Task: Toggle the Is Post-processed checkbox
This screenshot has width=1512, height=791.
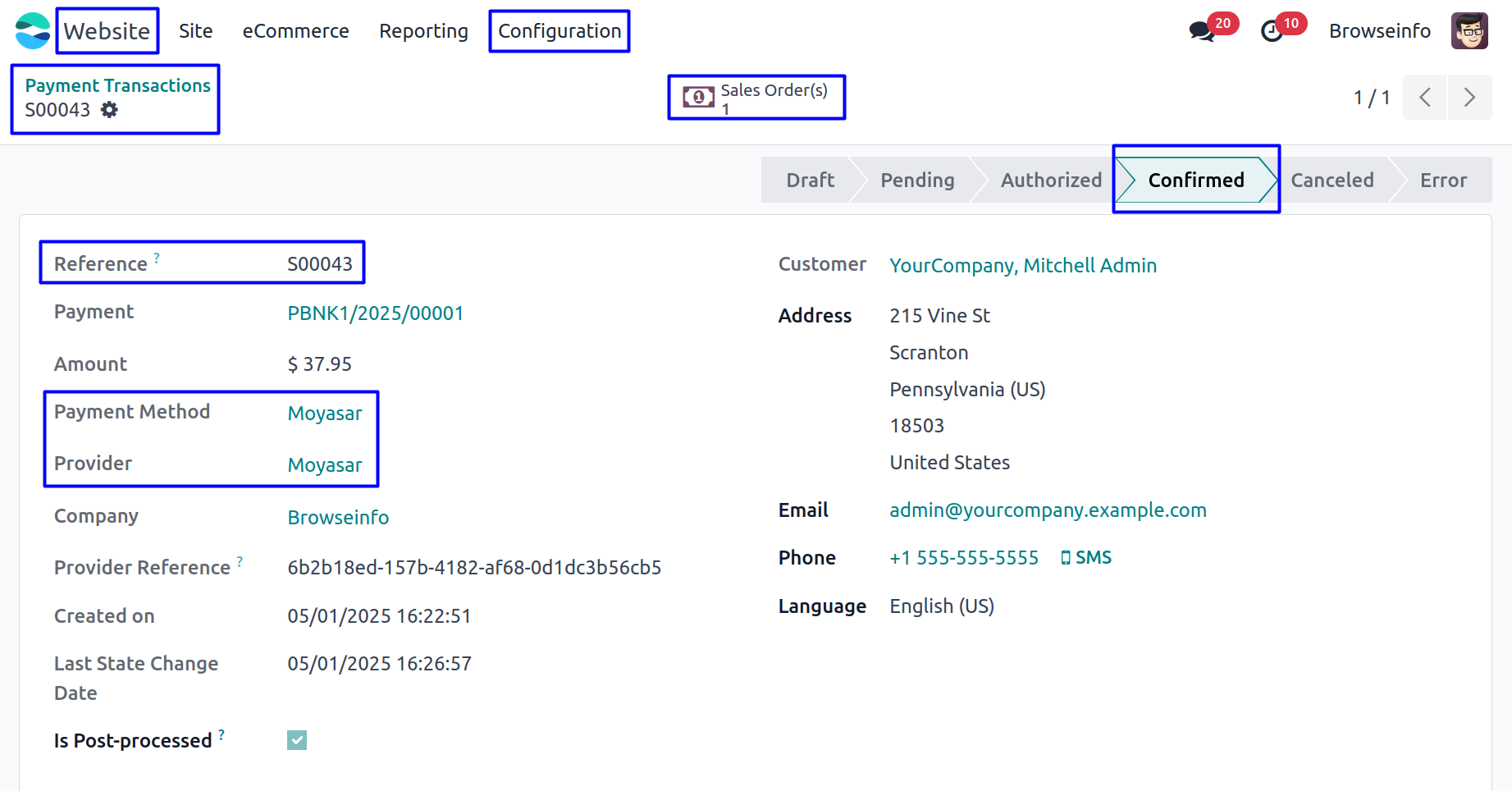Action: (x=297, y=740)
